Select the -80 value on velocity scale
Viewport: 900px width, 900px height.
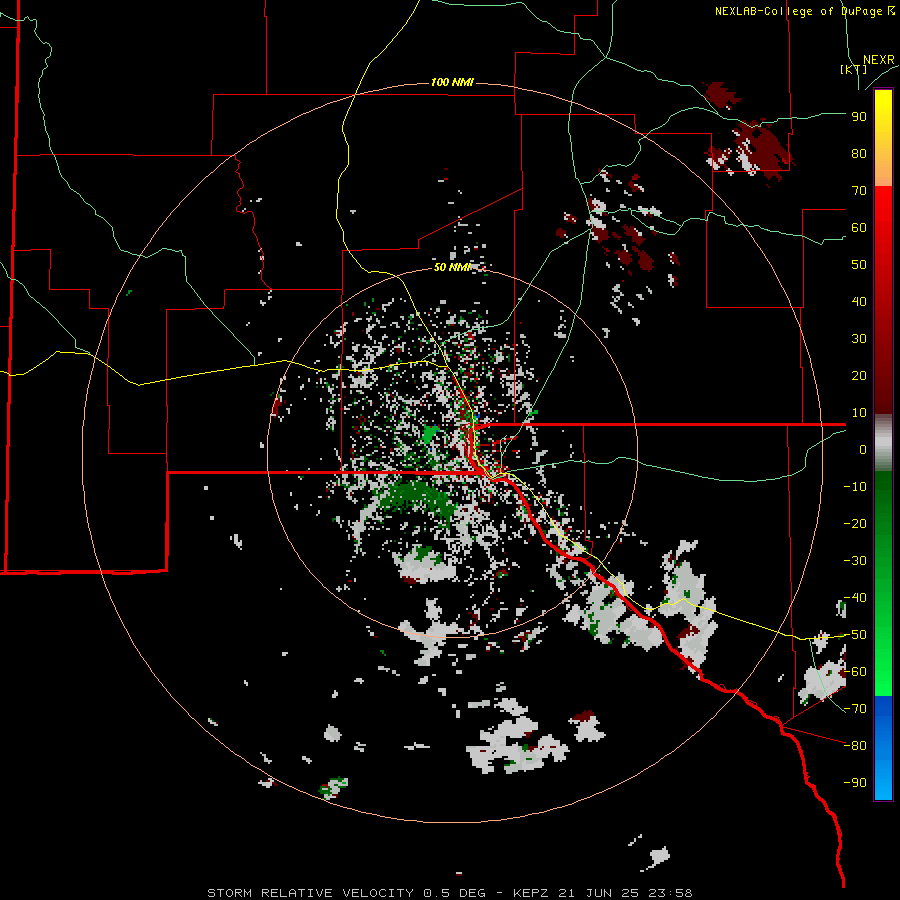(x=855, y=746)
